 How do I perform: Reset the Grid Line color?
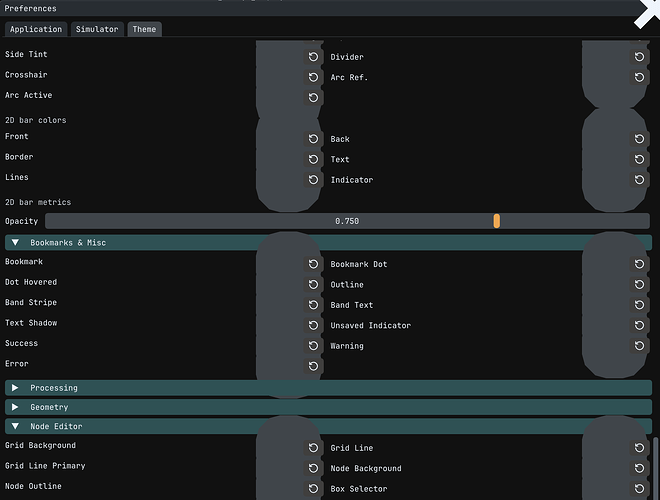(639, 448)
